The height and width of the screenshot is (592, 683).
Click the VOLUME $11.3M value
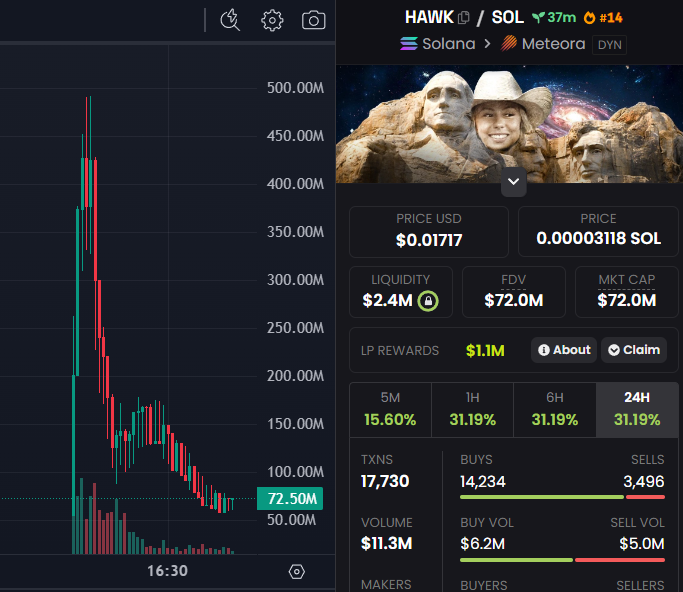coord(386,543)
